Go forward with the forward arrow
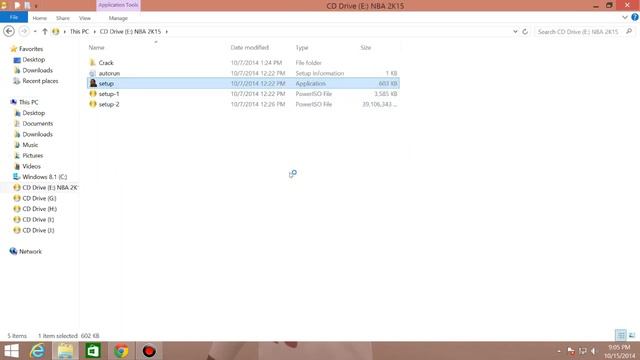 coord(24,31)
